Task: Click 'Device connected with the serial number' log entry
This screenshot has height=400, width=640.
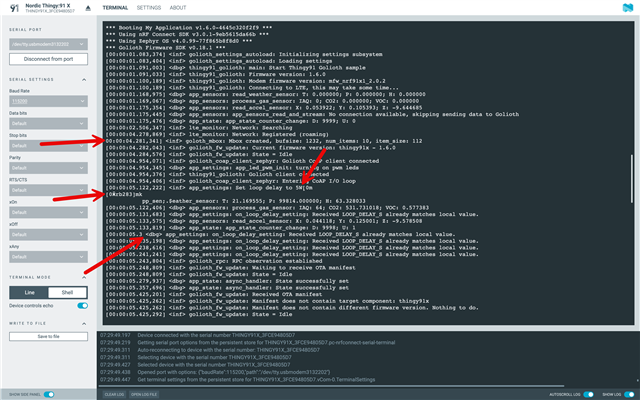Action: pyautogui.click(x=198, y=335)
